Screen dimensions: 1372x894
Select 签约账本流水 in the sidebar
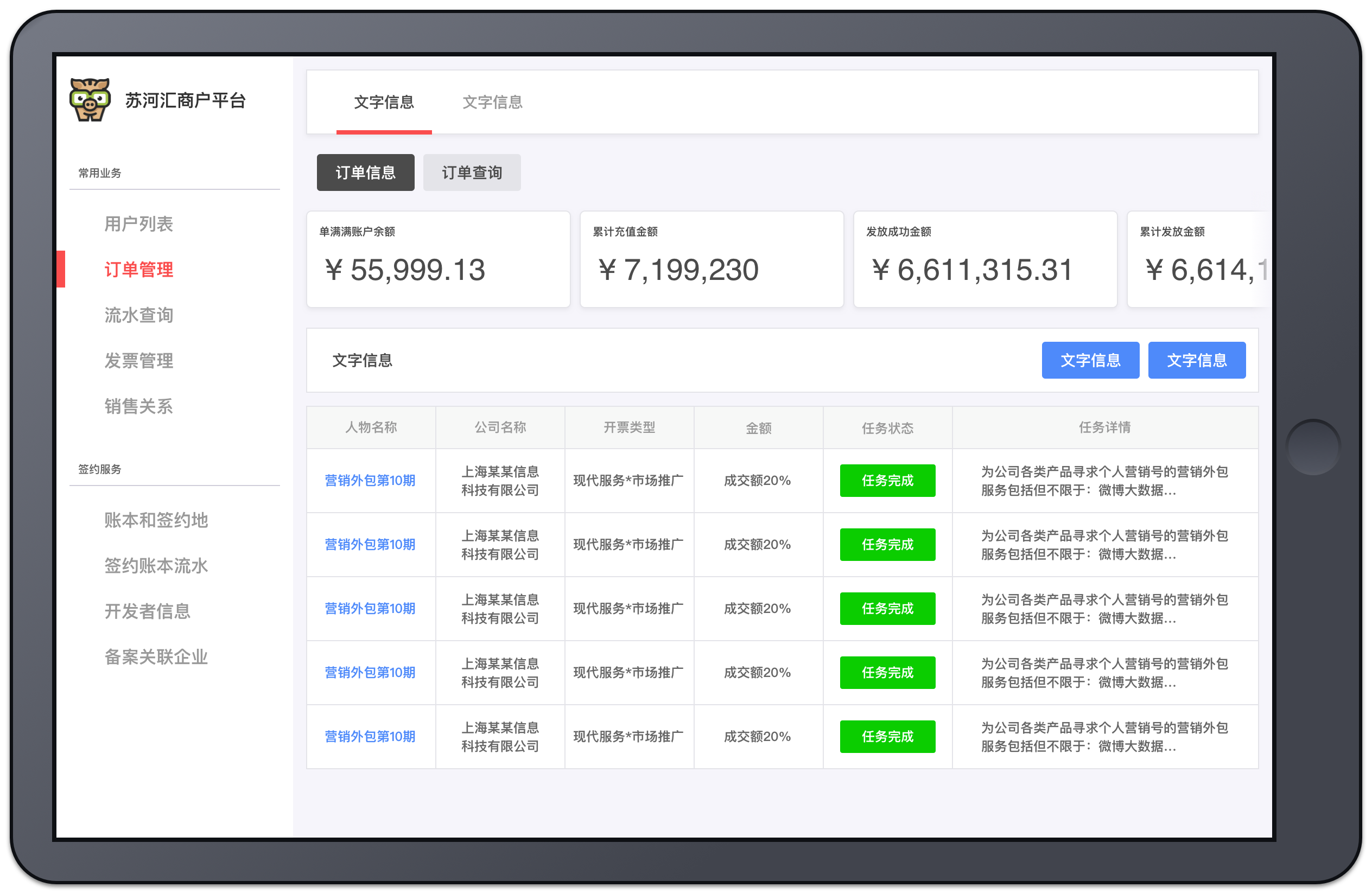pyautogui.click(x=156, y=565)
